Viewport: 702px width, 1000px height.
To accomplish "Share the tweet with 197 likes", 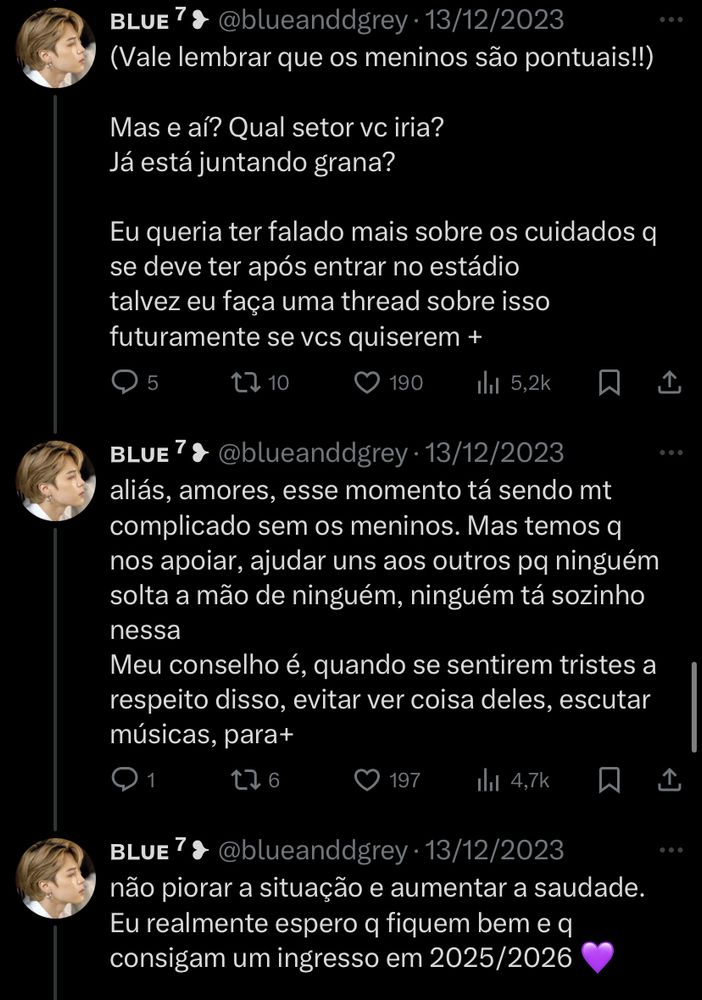I will coord(669,779).
